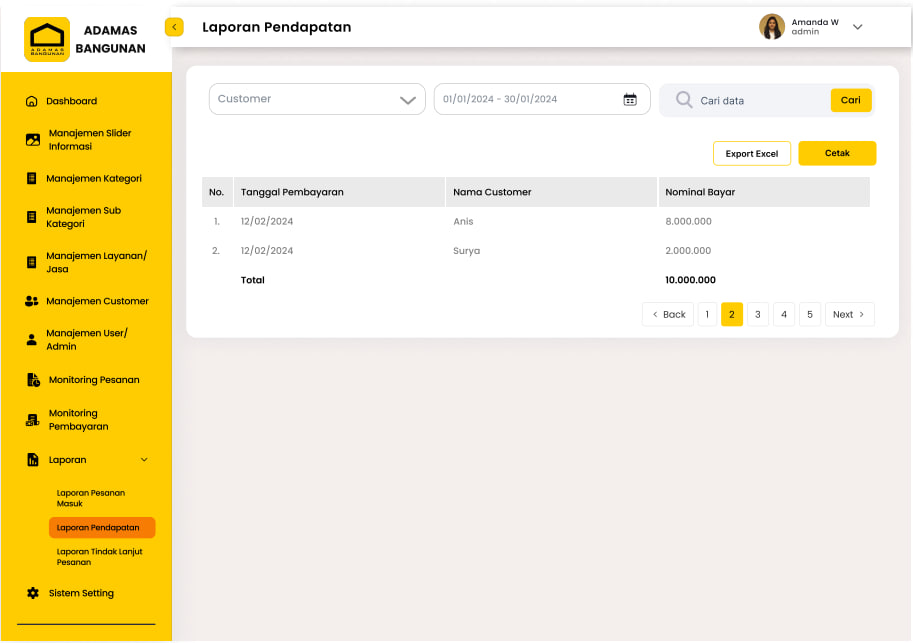This screenshot has width=913, height=643.
Task: Click the Dashboard home icon
Action: point(32,101)
